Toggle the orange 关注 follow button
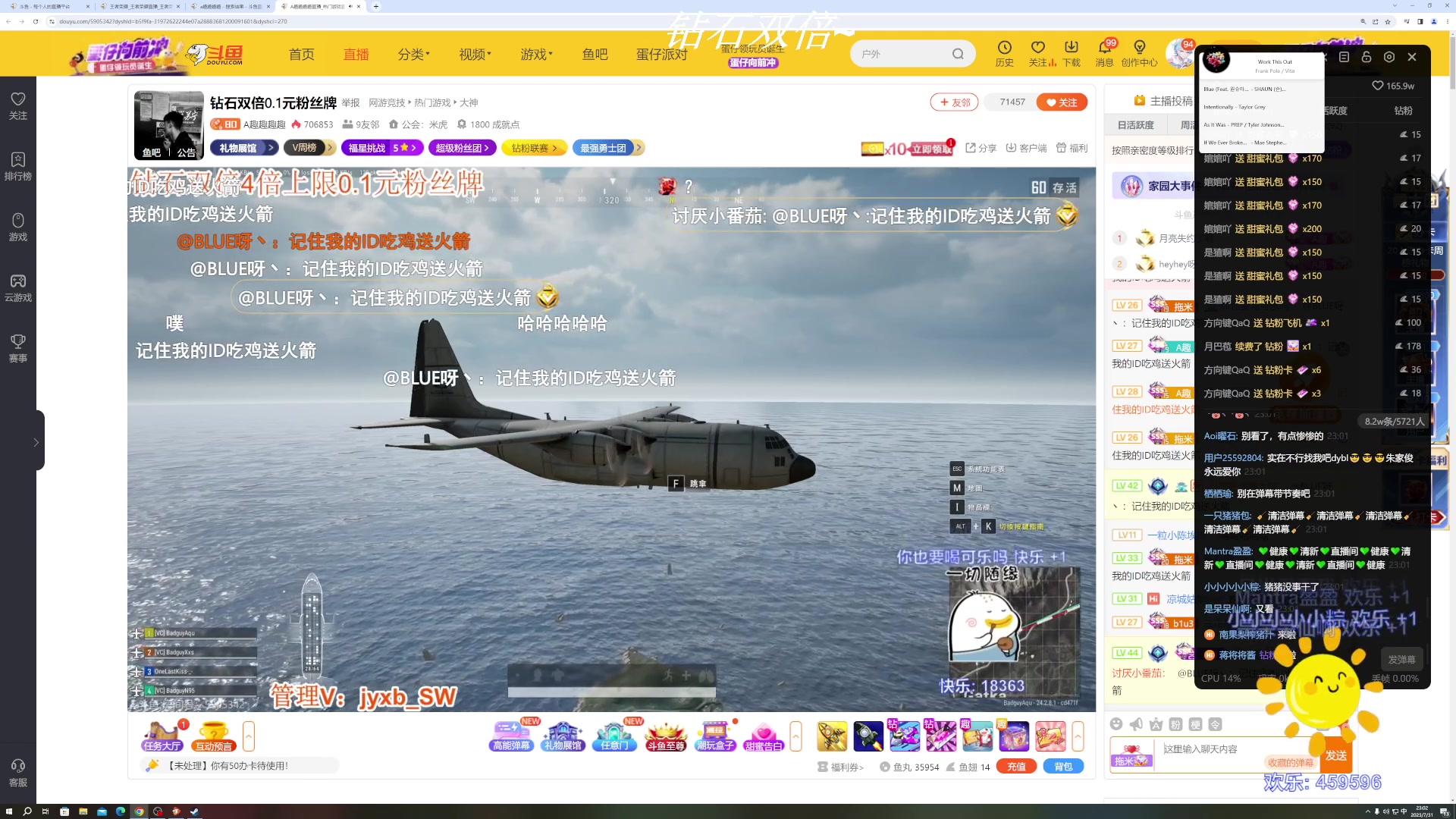1456x819 pixels. (x=1062, y=102)
